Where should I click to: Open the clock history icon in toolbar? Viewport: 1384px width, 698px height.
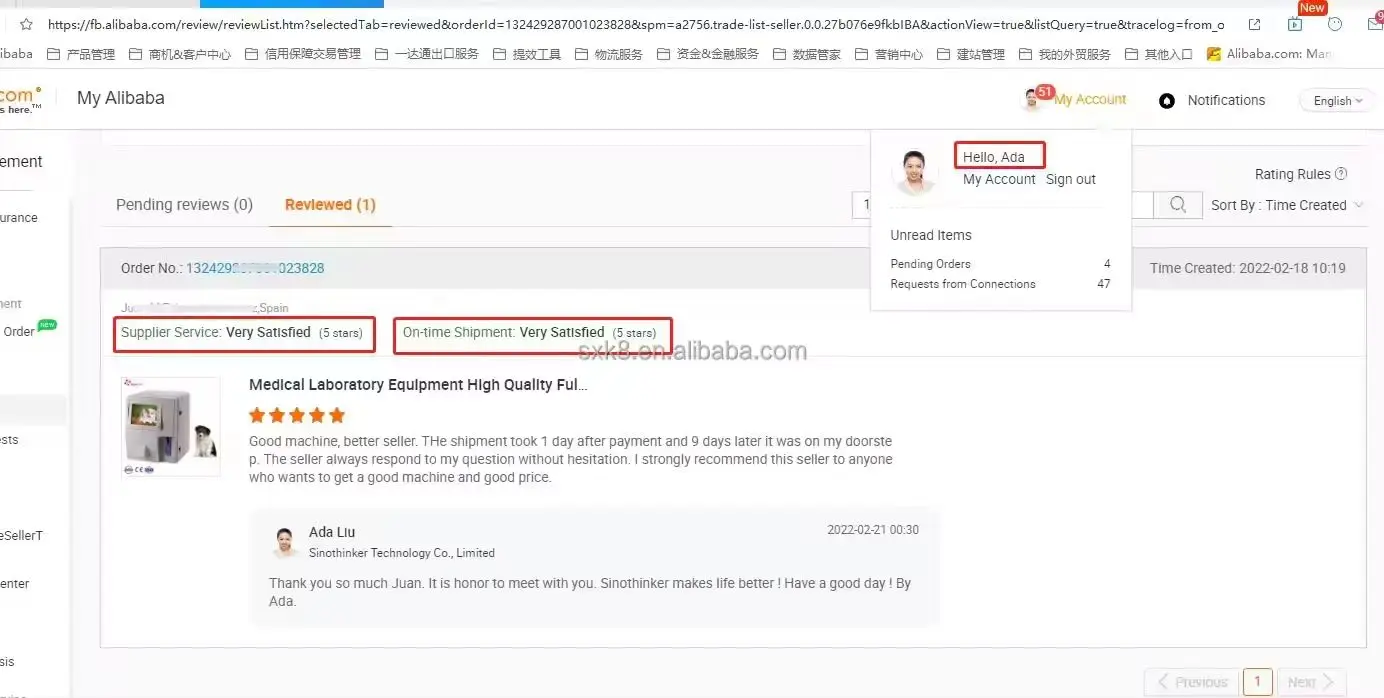point(1335,24)
